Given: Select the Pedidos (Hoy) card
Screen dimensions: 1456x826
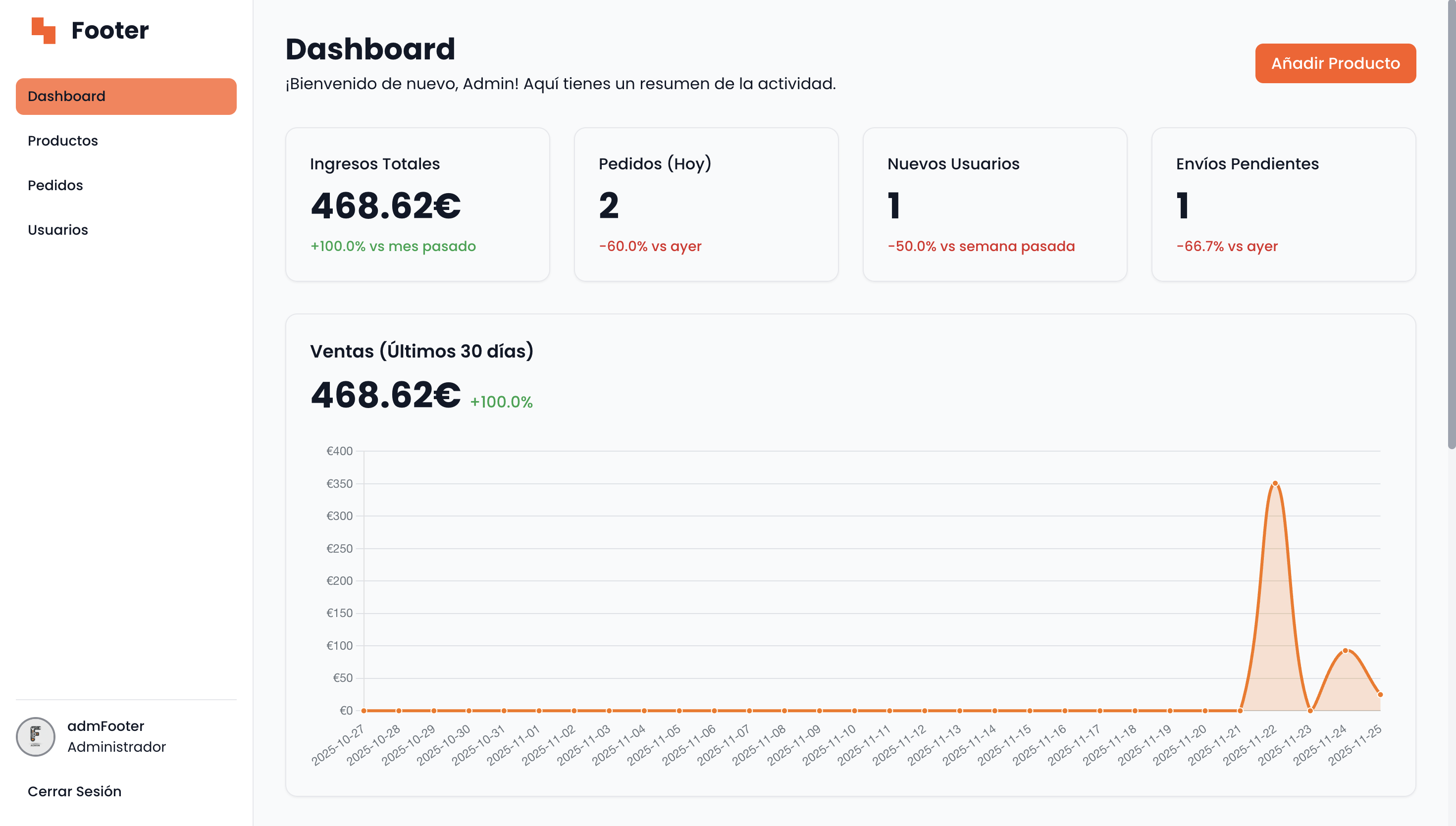Looking at the screenshot, I should click(706, 204).
